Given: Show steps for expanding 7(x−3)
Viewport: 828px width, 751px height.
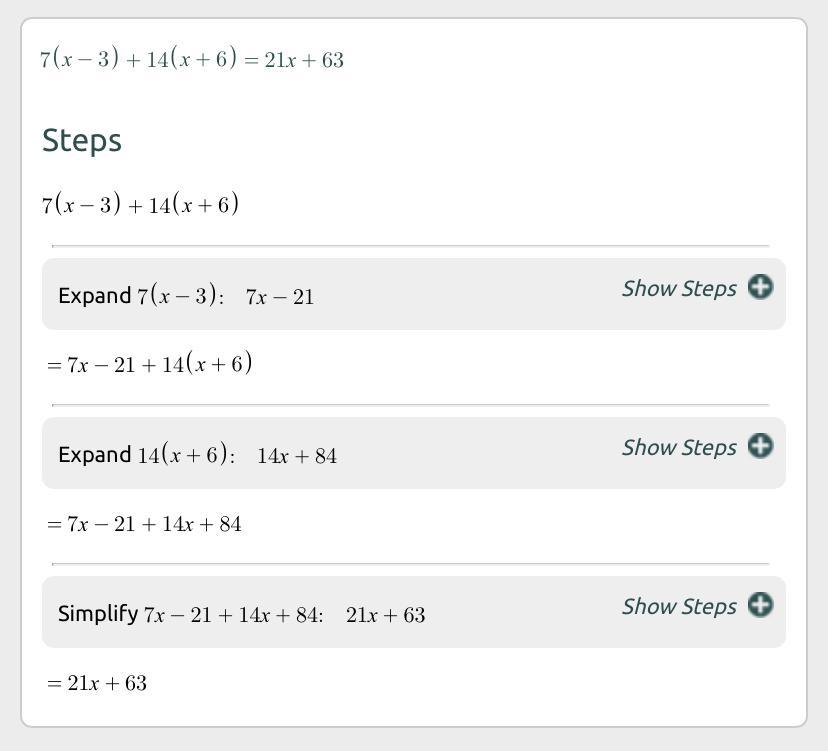Looking at the screenshot, I should [x=679, y=289].
